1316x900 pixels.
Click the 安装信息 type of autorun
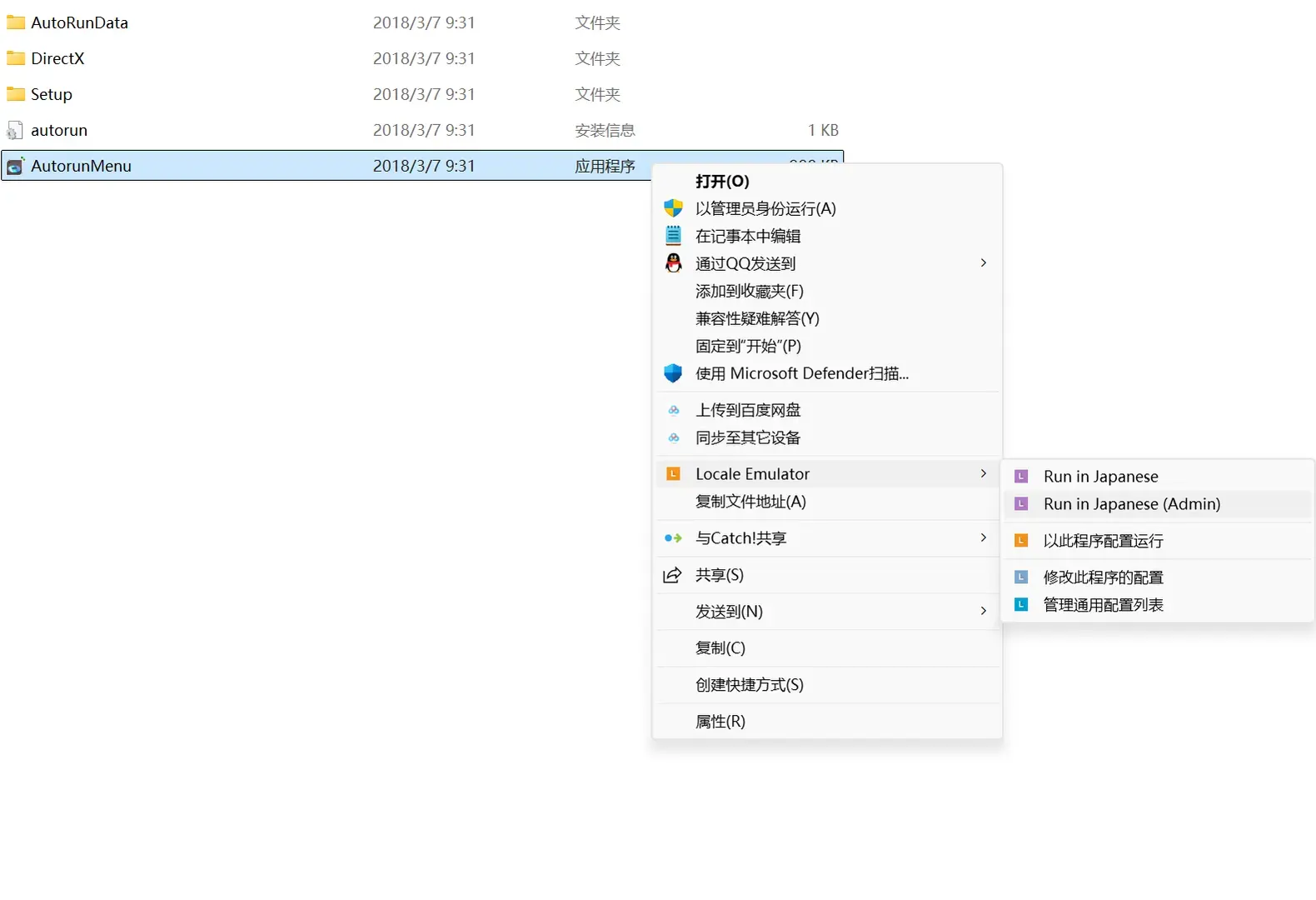click(x=605, y=130)
